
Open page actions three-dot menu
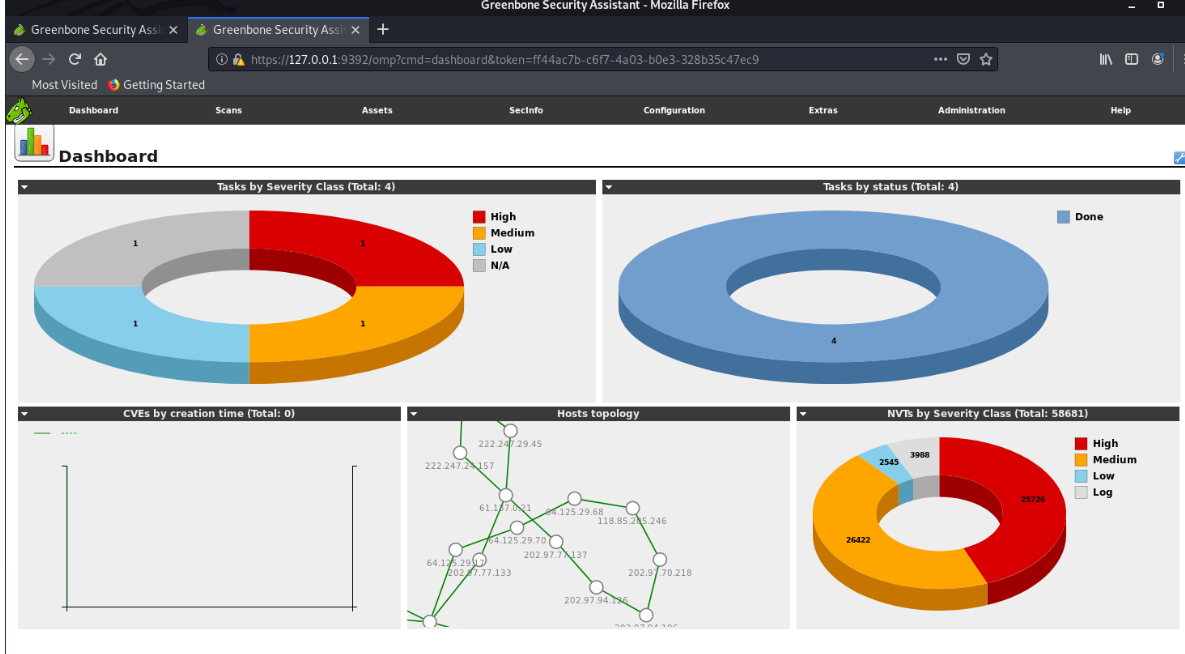pos(940,59)
